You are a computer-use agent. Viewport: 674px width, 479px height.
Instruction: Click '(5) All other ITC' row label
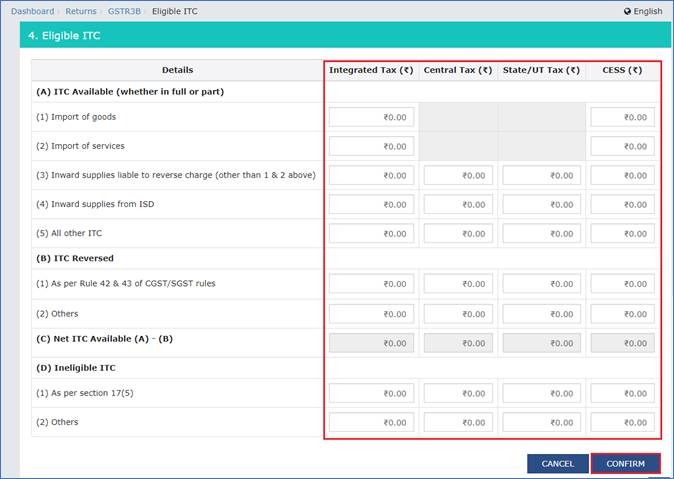tap(69, 233)
